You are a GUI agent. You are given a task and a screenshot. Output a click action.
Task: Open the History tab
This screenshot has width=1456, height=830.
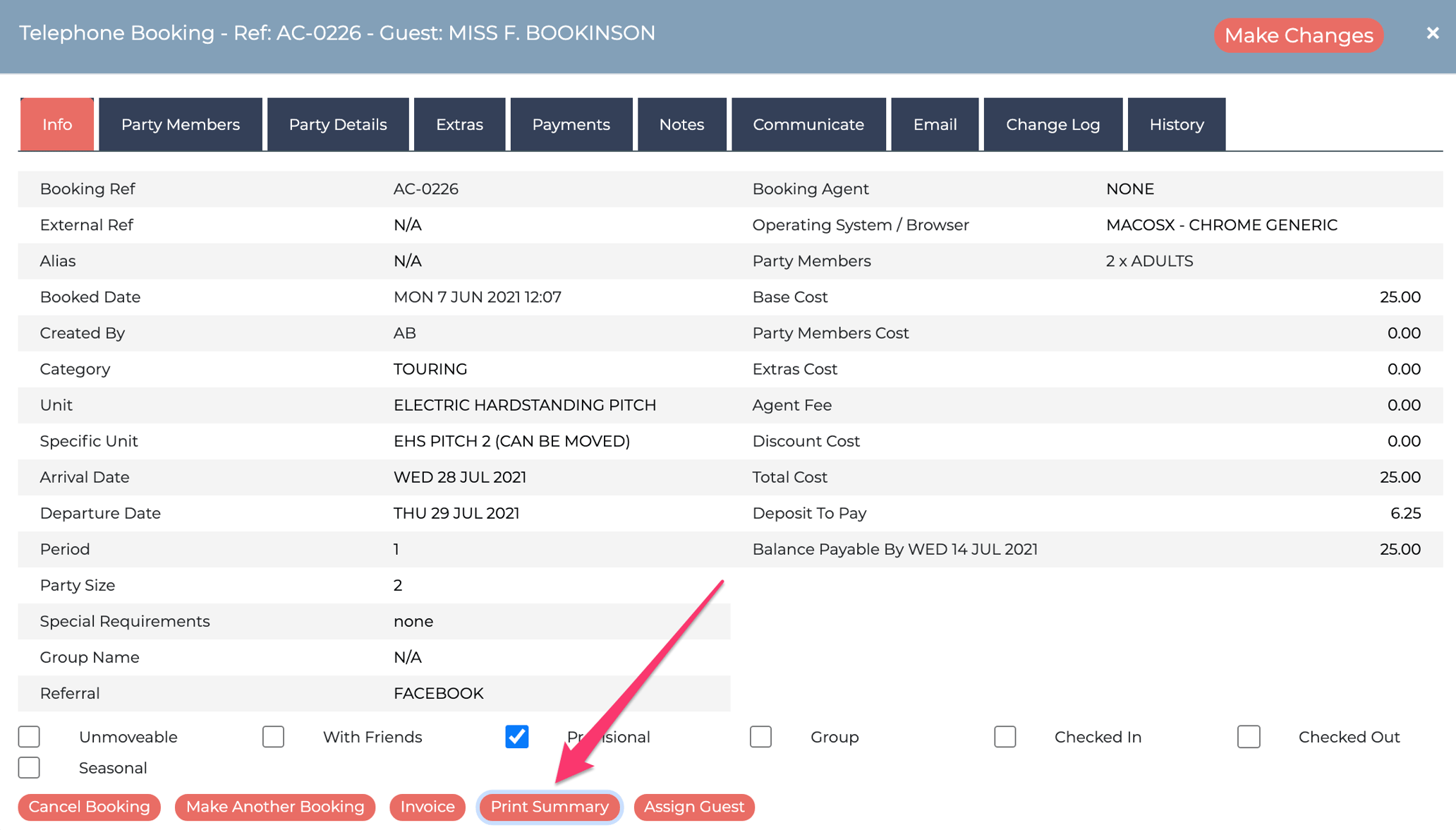(x=1176, y=124)
